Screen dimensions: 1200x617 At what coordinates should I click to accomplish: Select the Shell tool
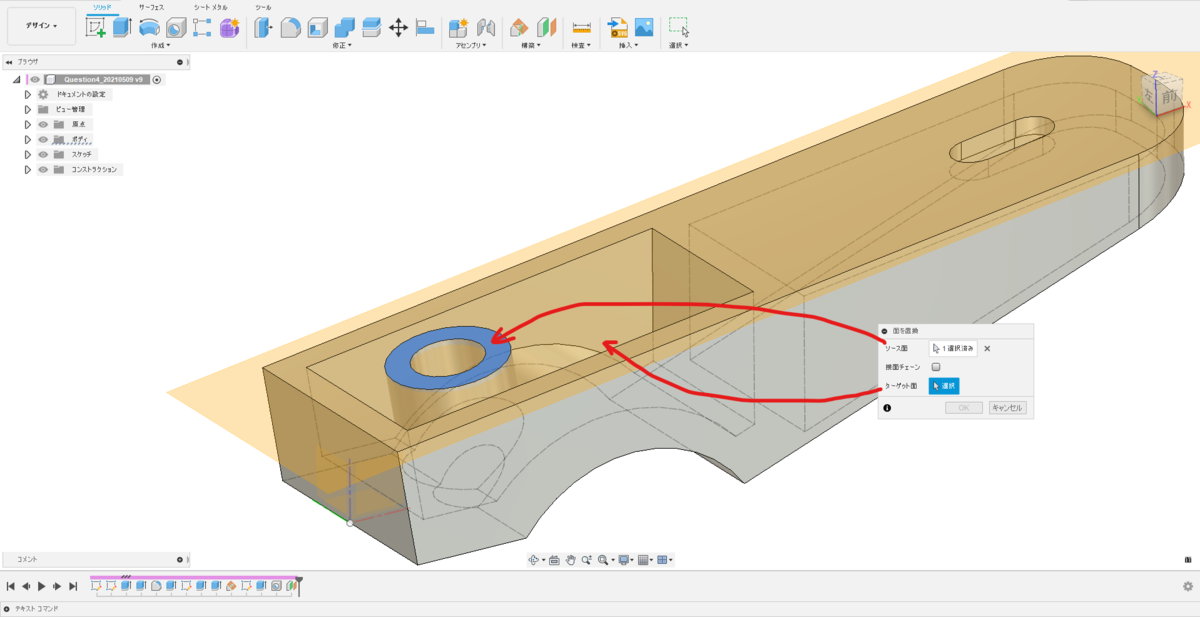317,28
